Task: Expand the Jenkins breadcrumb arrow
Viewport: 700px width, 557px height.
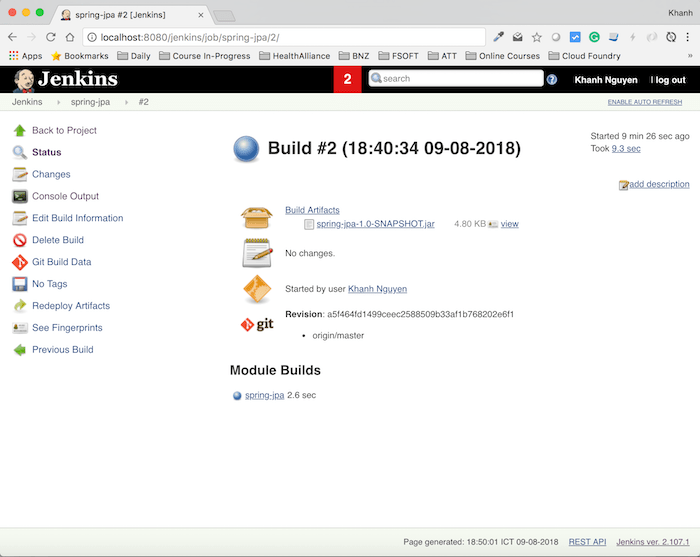Action: [58, 102]
